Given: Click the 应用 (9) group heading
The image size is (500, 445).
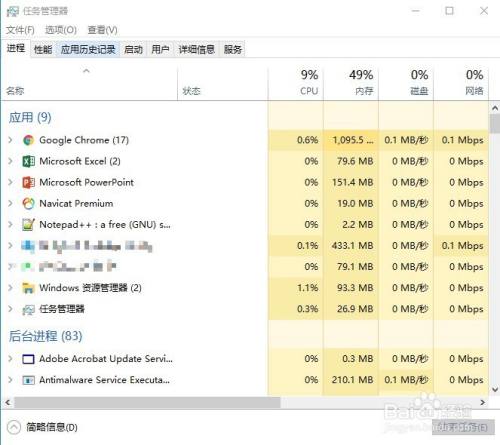Looking at the screenshot, I should 30,117.
